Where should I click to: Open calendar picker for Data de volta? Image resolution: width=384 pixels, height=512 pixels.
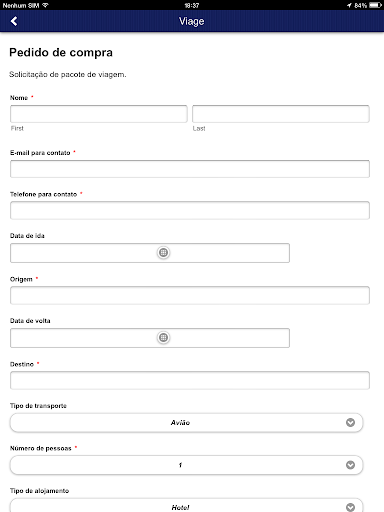(163, 338)
